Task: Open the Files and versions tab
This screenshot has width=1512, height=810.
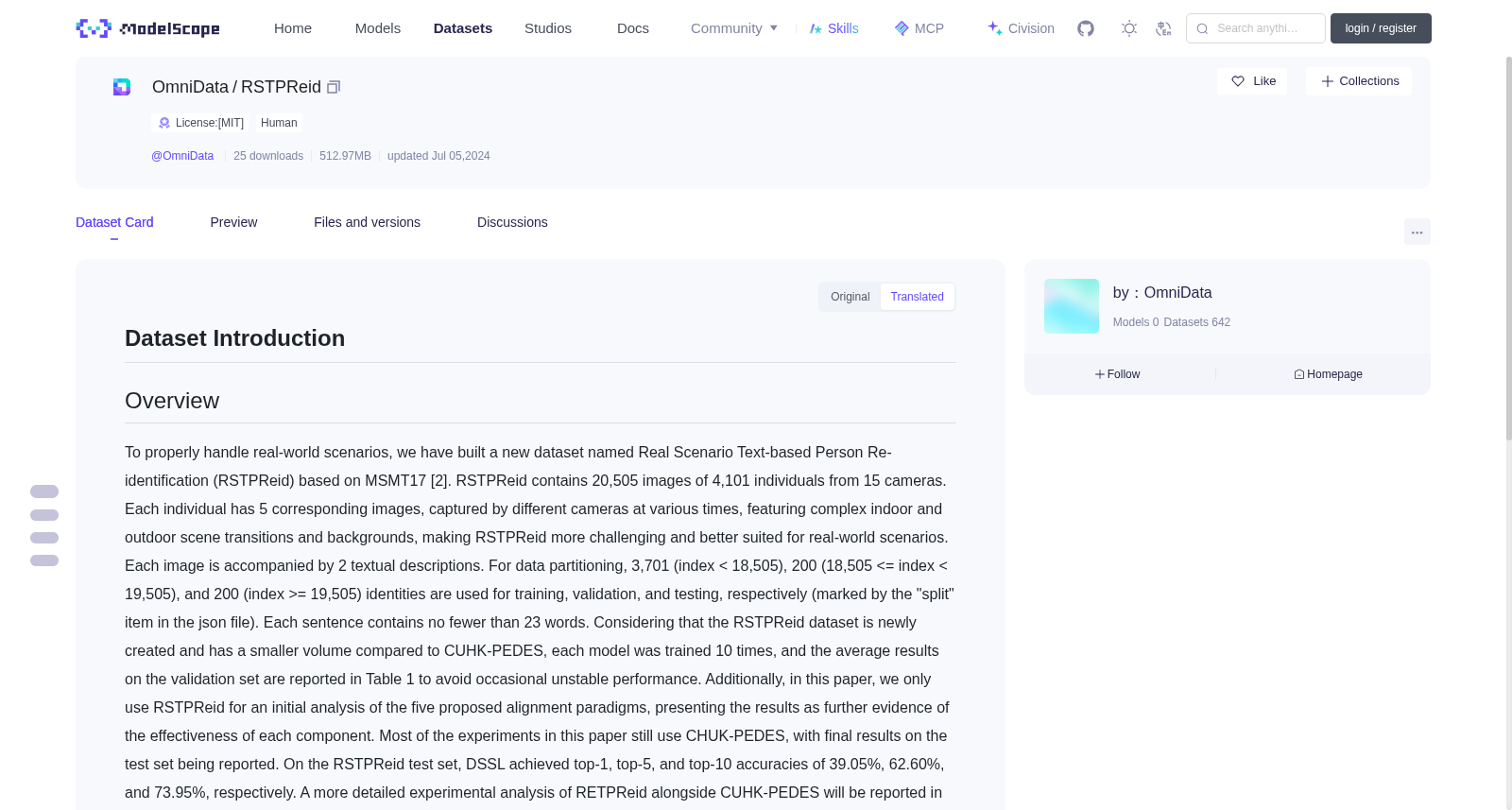Action: click(x=367, y=222)
